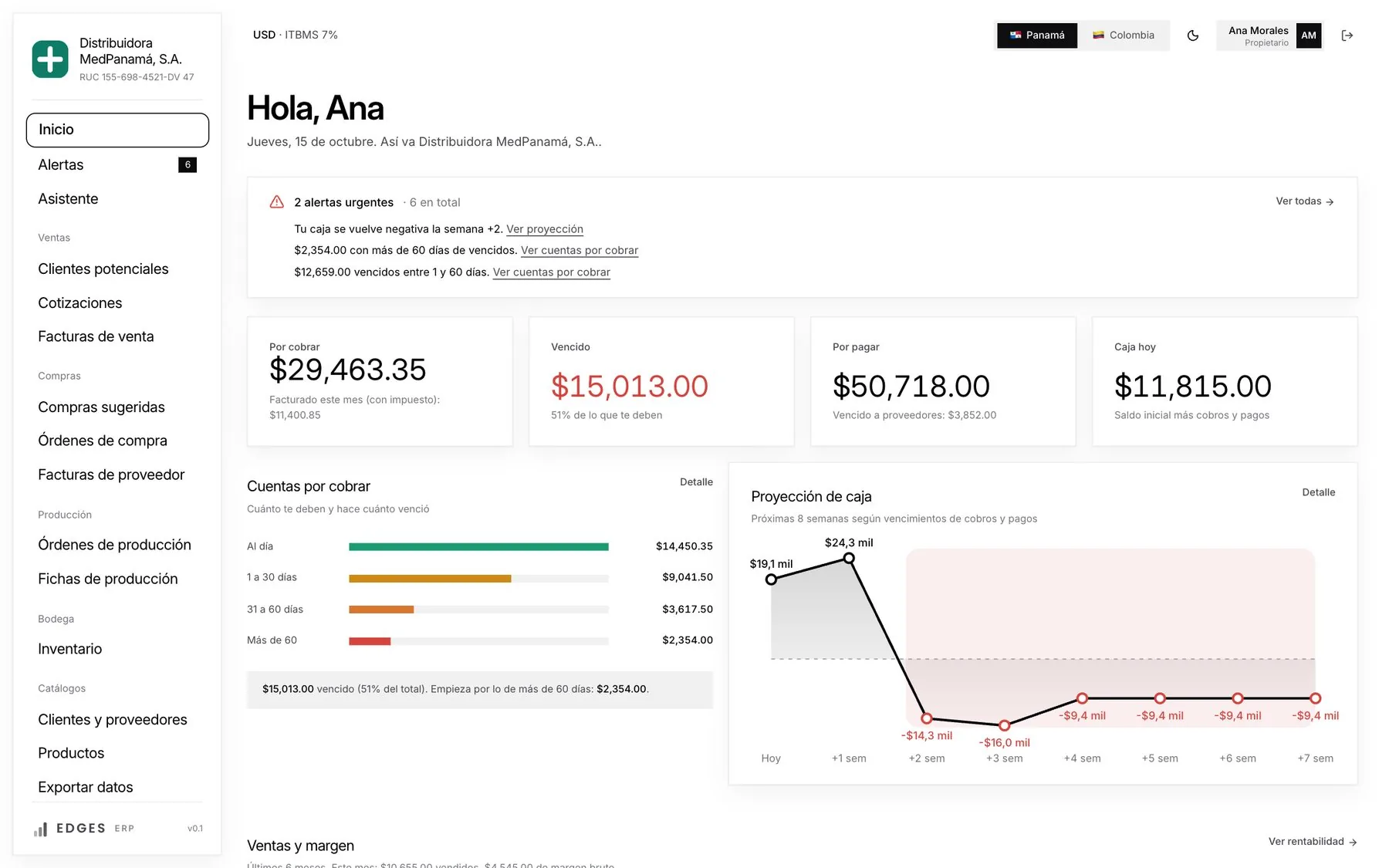Open Ver todas alerts arrow link
The image size is (1389, 868).
click(x=1305, y=201)
